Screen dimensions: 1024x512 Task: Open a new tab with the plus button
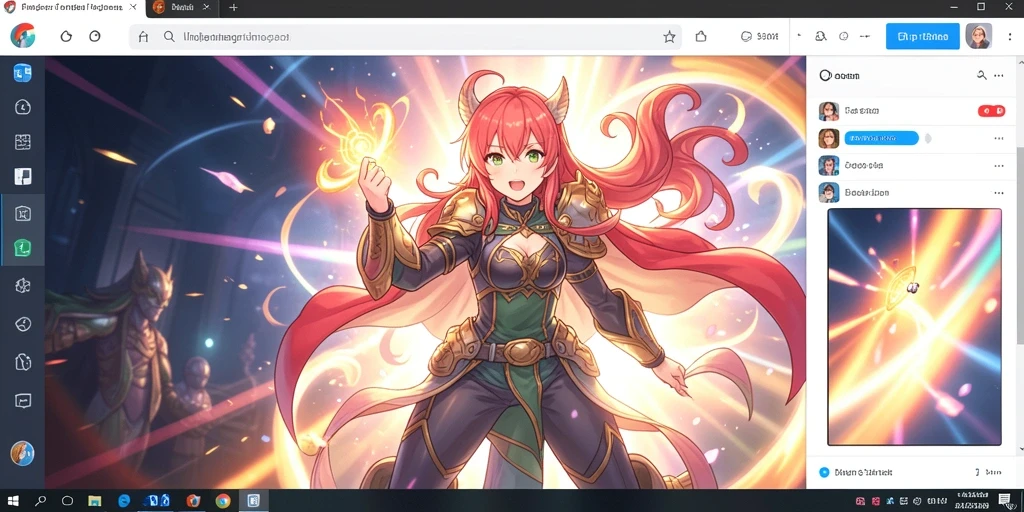coord(233,8)
